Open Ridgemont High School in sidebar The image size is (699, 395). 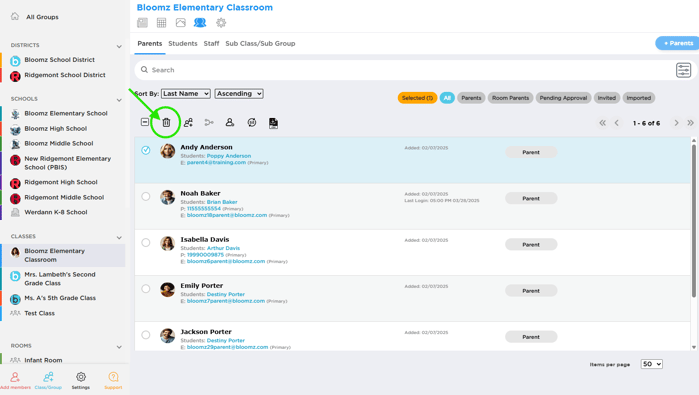(61, 182)
